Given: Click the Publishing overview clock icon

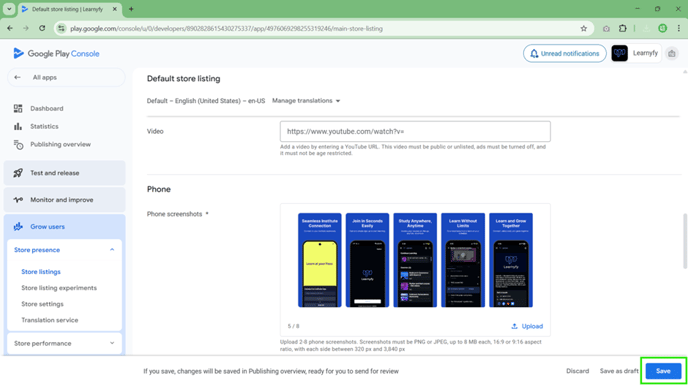Looking at the screenshot, I should (18, 144).
